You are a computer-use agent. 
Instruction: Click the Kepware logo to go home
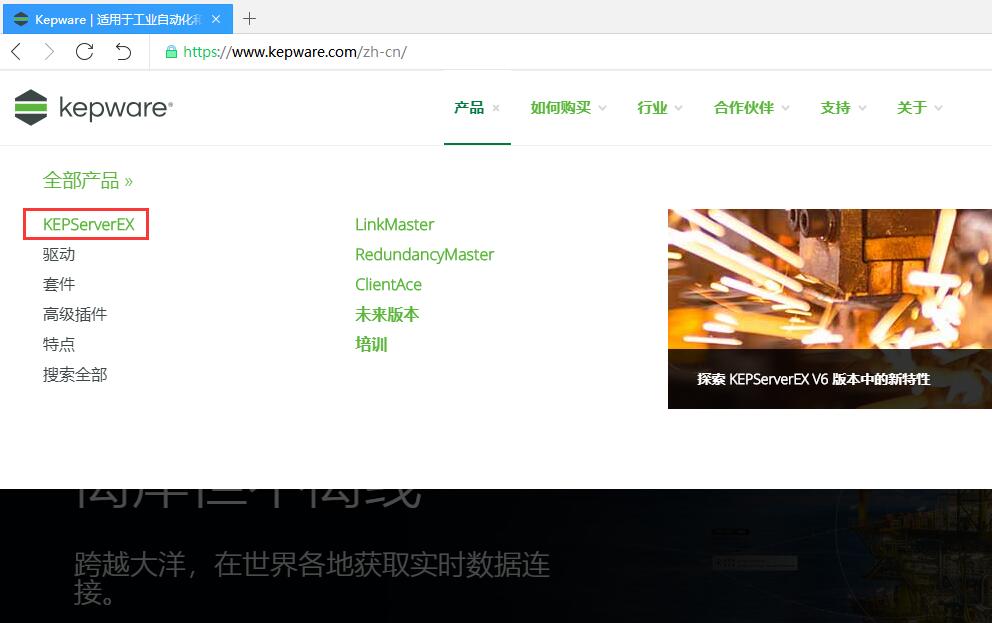click(x=92, y=107)
